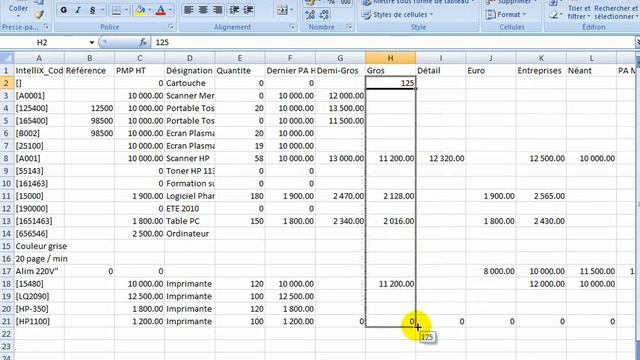This screenshot has height=360, width=640.
Task: Open fill color dropdown arrow
Action: pyautogui.click(x=150, y=10)
